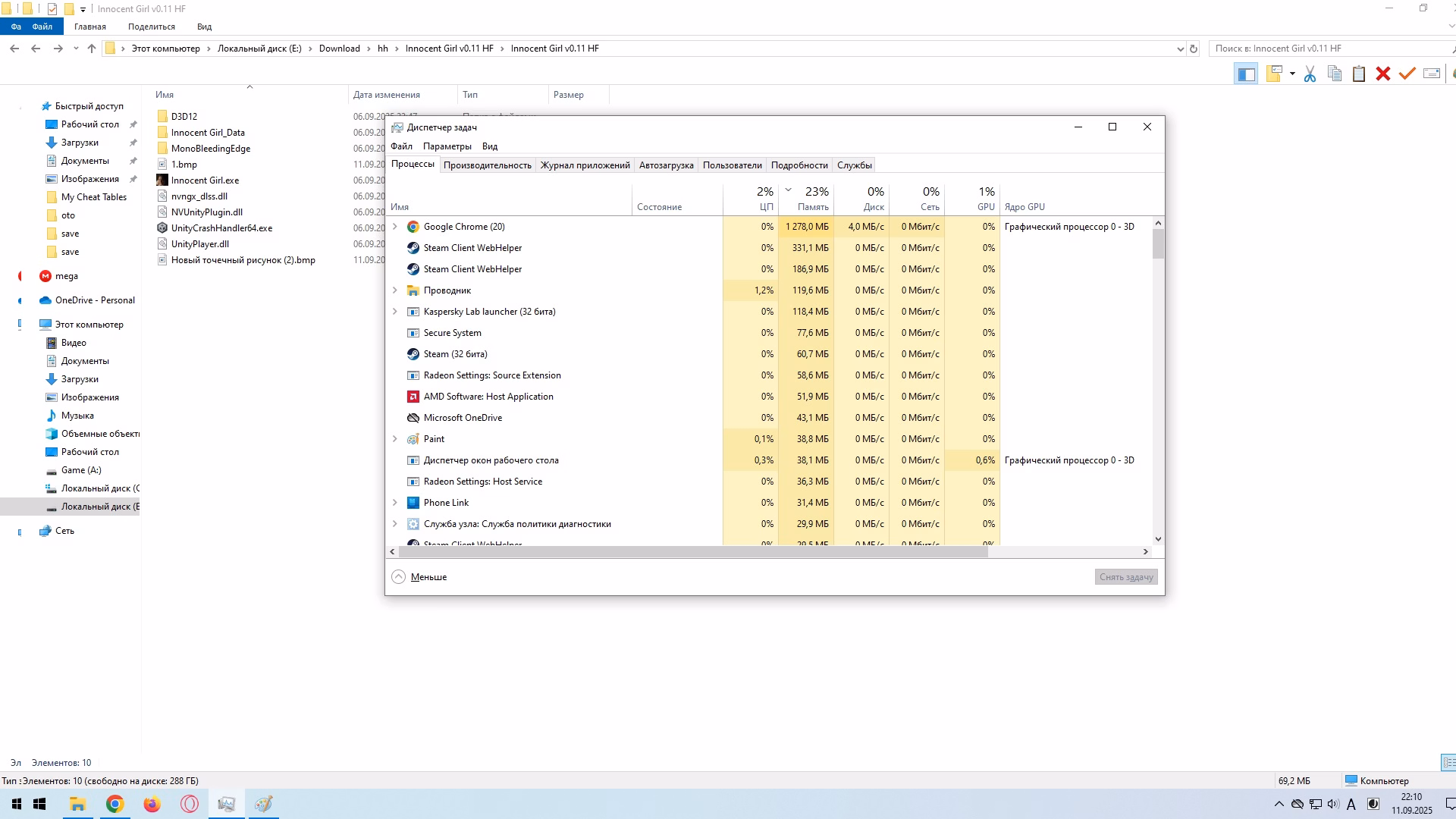Click the volume icon in system tray
The height and width of the screenshot is (819, 1456).
pyautogui.click(x=1334, y=804)
